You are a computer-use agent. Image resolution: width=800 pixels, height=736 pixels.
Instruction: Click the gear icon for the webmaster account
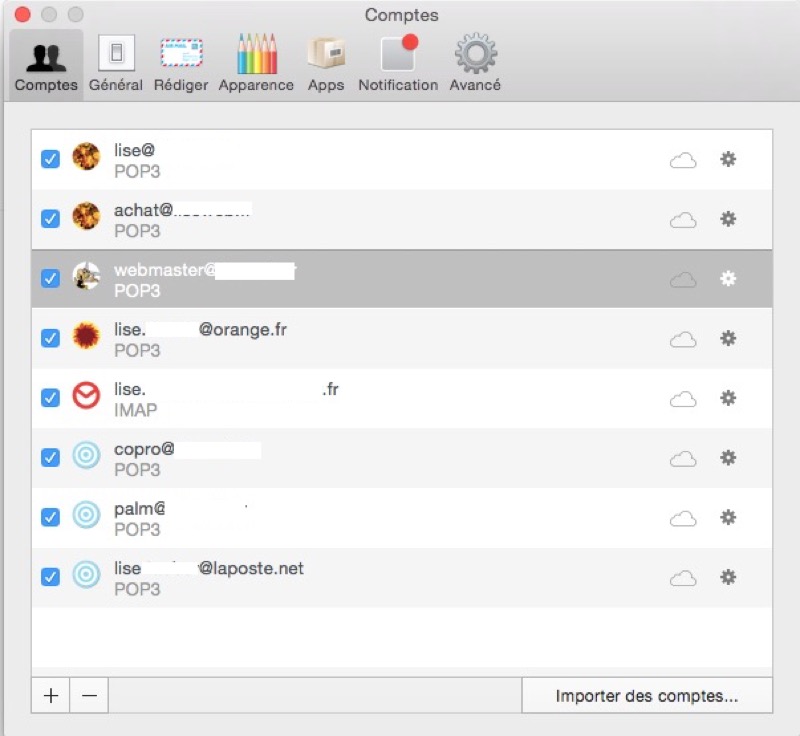(728, 279)
